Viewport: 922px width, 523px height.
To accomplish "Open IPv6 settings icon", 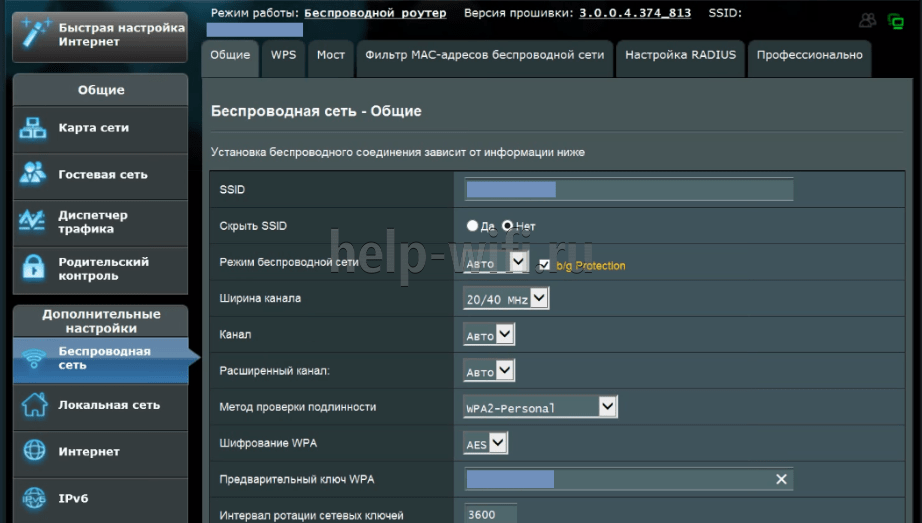I will tap(34, 498).
